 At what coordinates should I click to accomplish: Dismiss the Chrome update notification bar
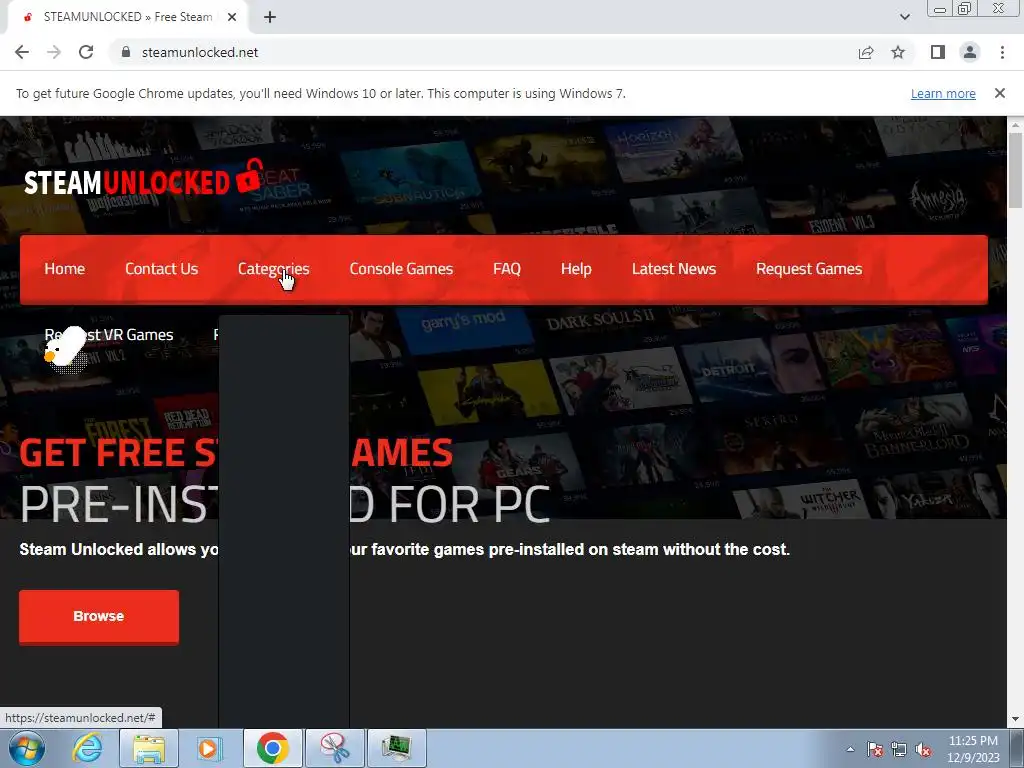pos(999,93)
